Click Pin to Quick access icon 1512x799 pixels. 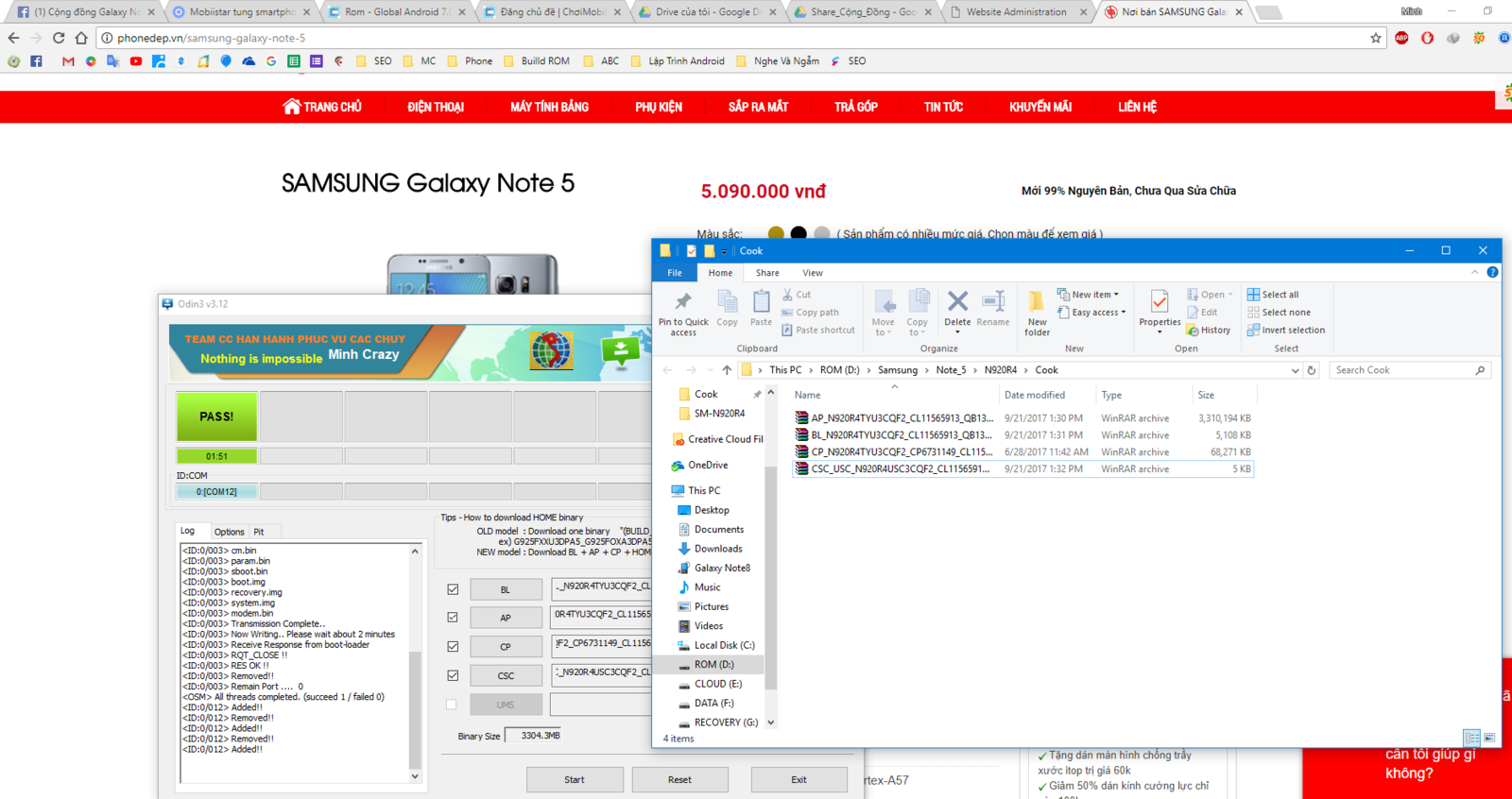click(682, 313)
